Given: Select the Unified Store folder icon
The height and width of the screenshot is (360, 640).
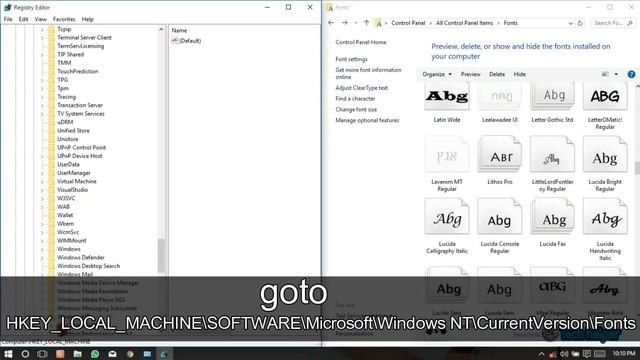Looking at the screenshot, I should 51,131.
